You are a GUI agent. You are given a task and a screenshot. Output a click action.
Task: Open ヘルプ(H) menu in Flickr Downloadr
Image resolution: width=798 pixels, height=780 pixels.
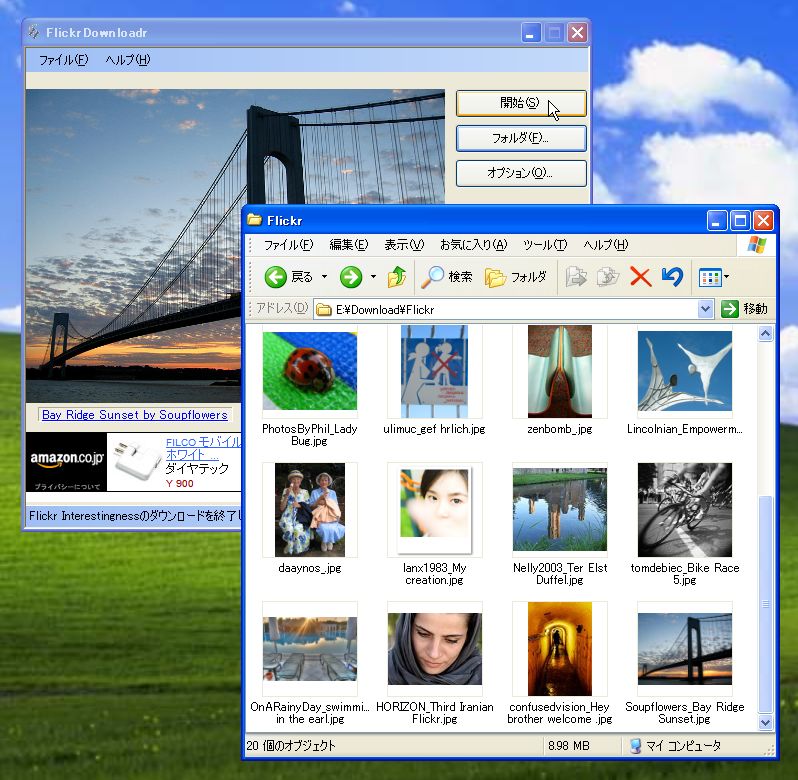(x=128, y=60)
